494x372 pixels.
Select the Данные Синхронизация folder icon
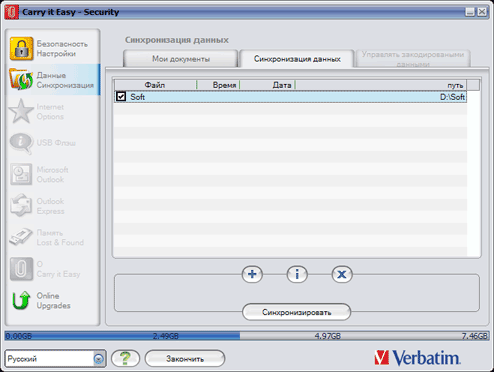click(21, 79)
